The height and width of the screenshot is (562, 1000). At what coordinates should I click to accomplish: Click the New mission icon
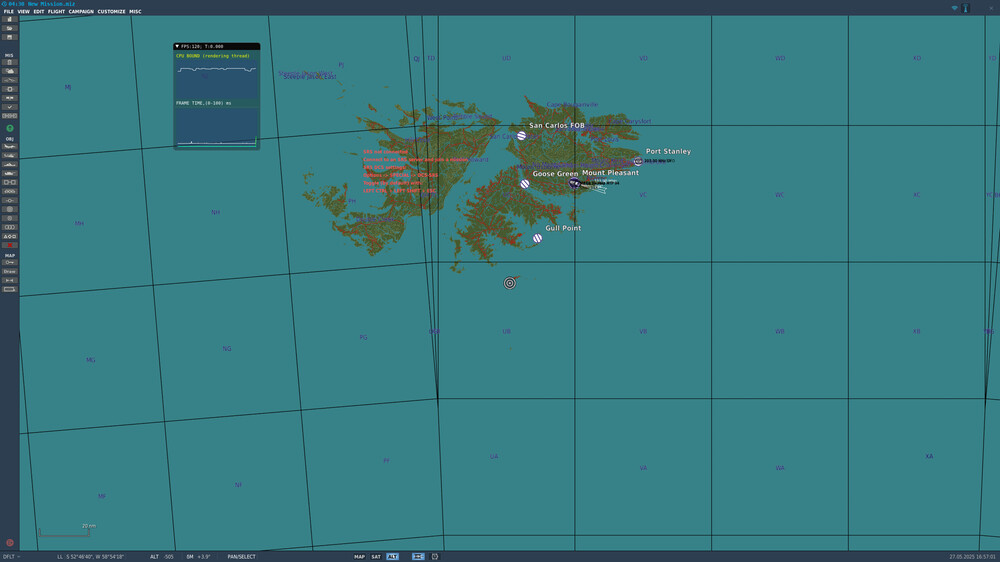(x=10, y=20)
